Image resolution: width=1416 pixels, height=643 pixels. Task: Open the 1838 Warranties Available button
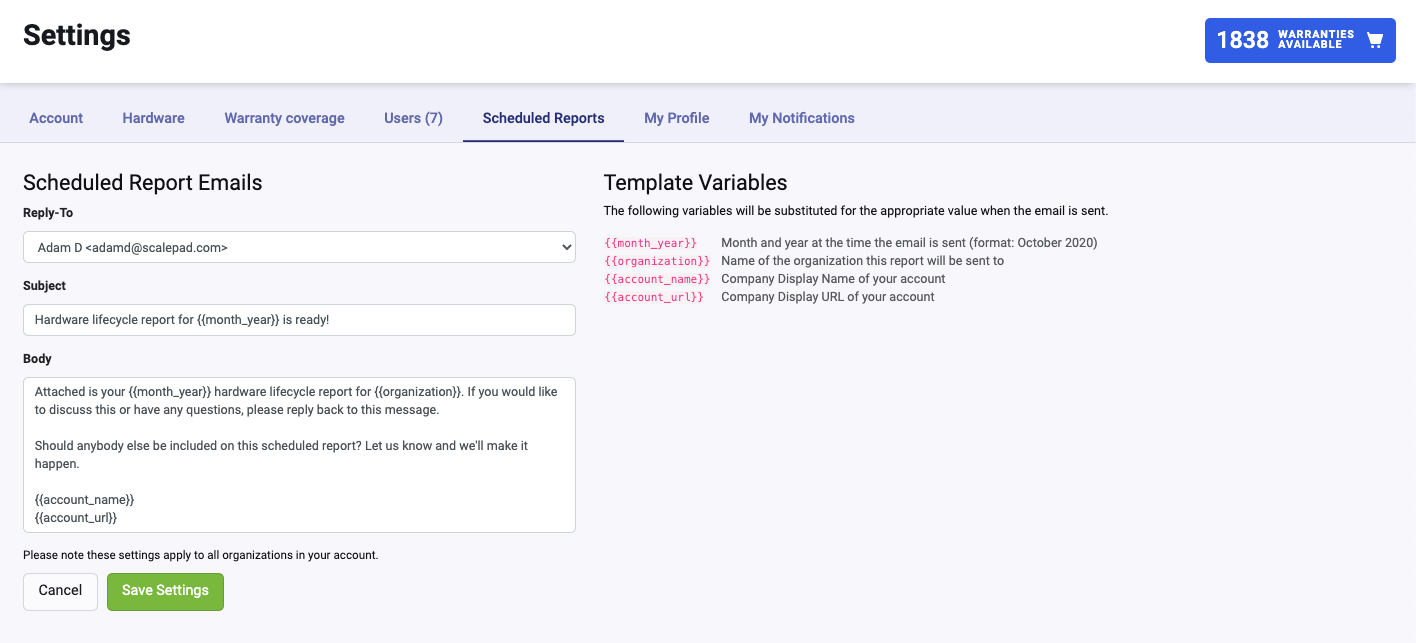[x=1300, y=41]
